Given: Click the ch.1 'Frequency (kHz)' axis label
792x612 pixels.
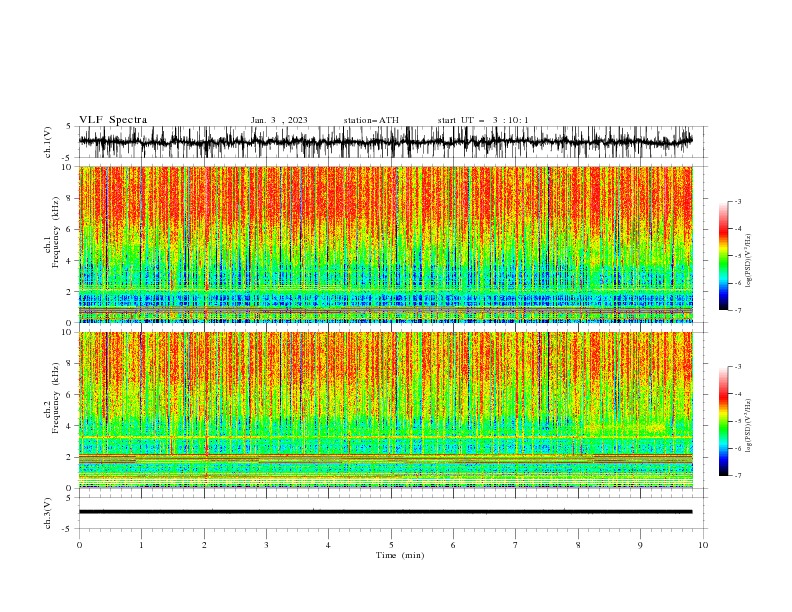Looking at the screenshot, I should click(56, 231).
